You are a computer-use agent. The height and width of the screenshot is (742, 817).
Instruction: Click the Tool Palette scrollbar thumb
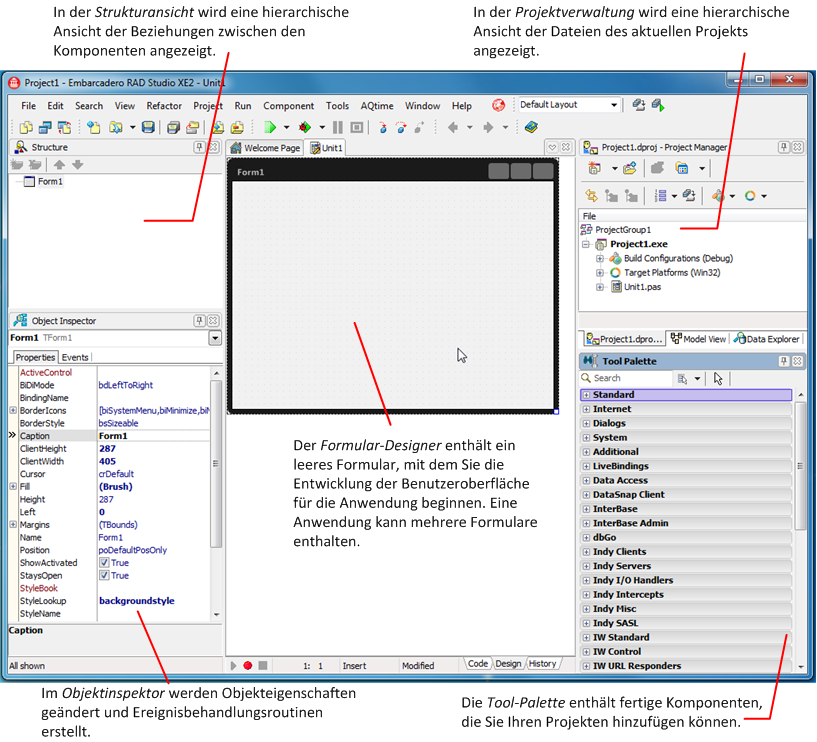click(801, 465)
